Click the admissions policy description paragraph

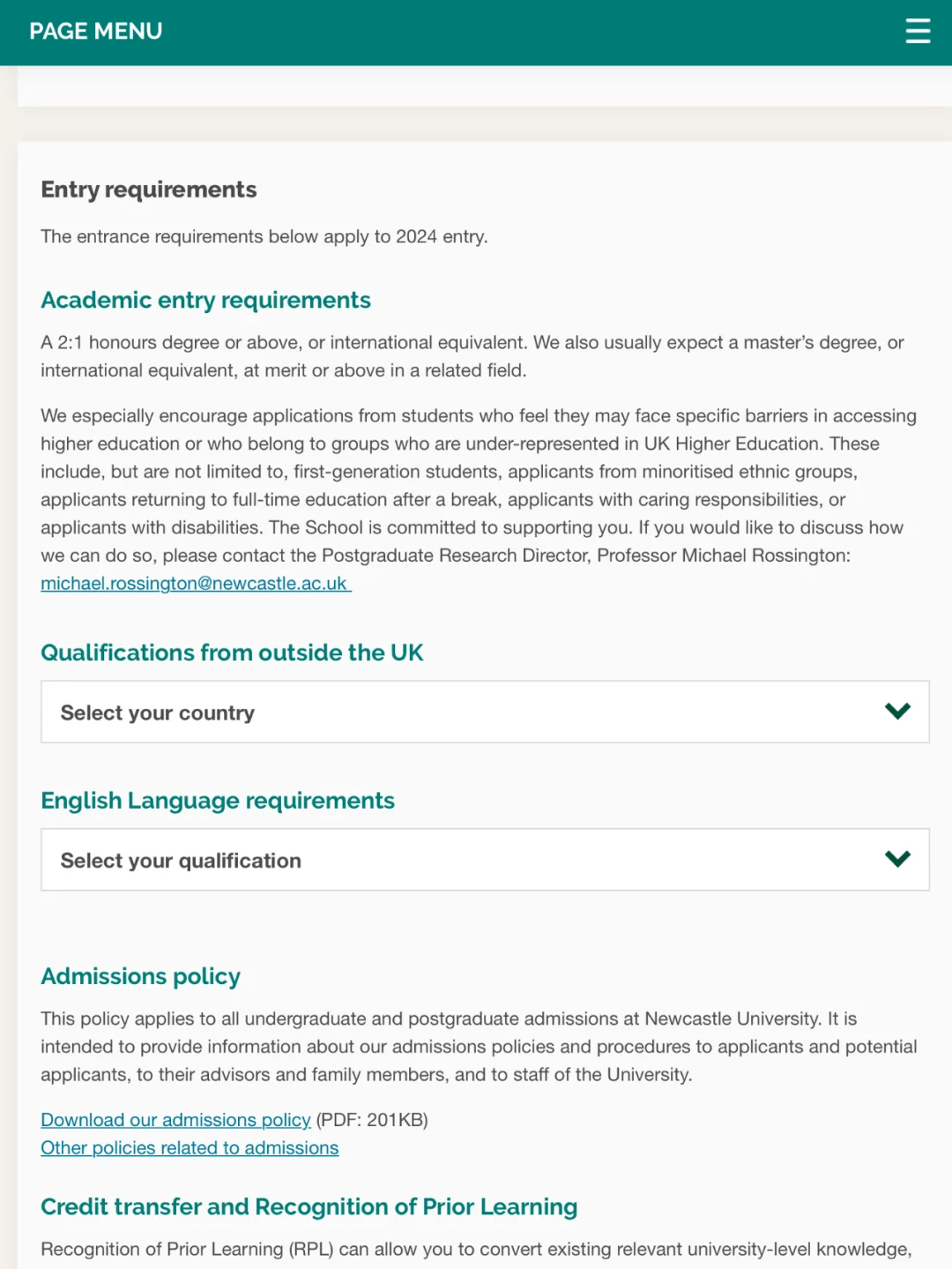pos(476,1047)
